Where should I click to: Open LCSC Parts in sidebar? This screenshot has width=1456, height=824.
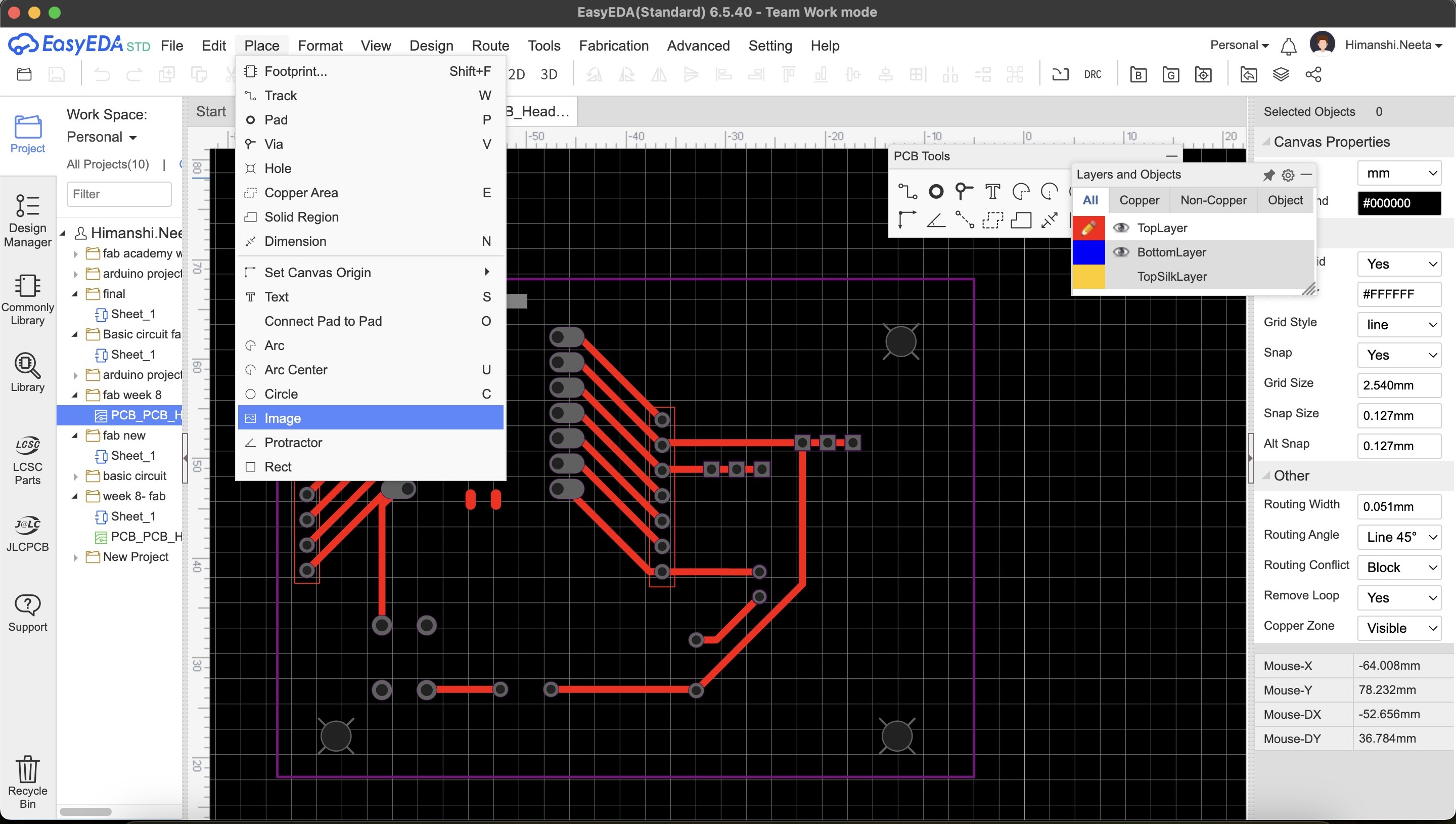[x=27, y=461]
